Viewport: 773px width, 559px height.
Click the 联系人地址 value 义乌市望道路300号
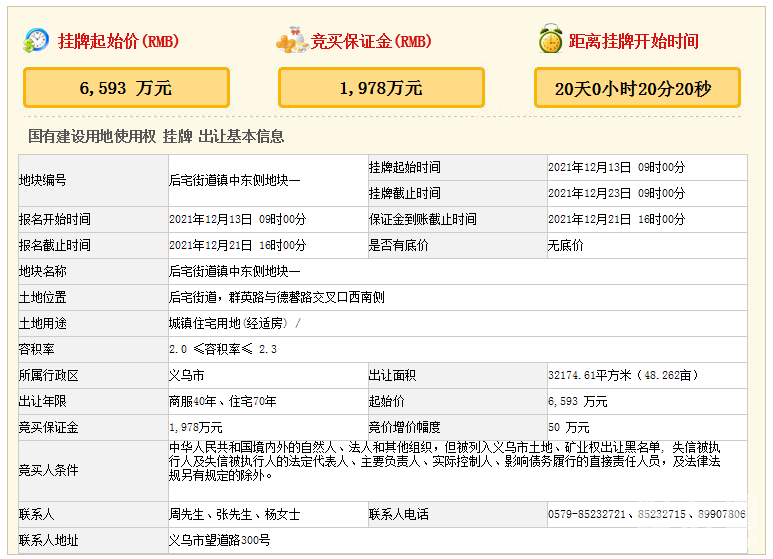[219, 541]
